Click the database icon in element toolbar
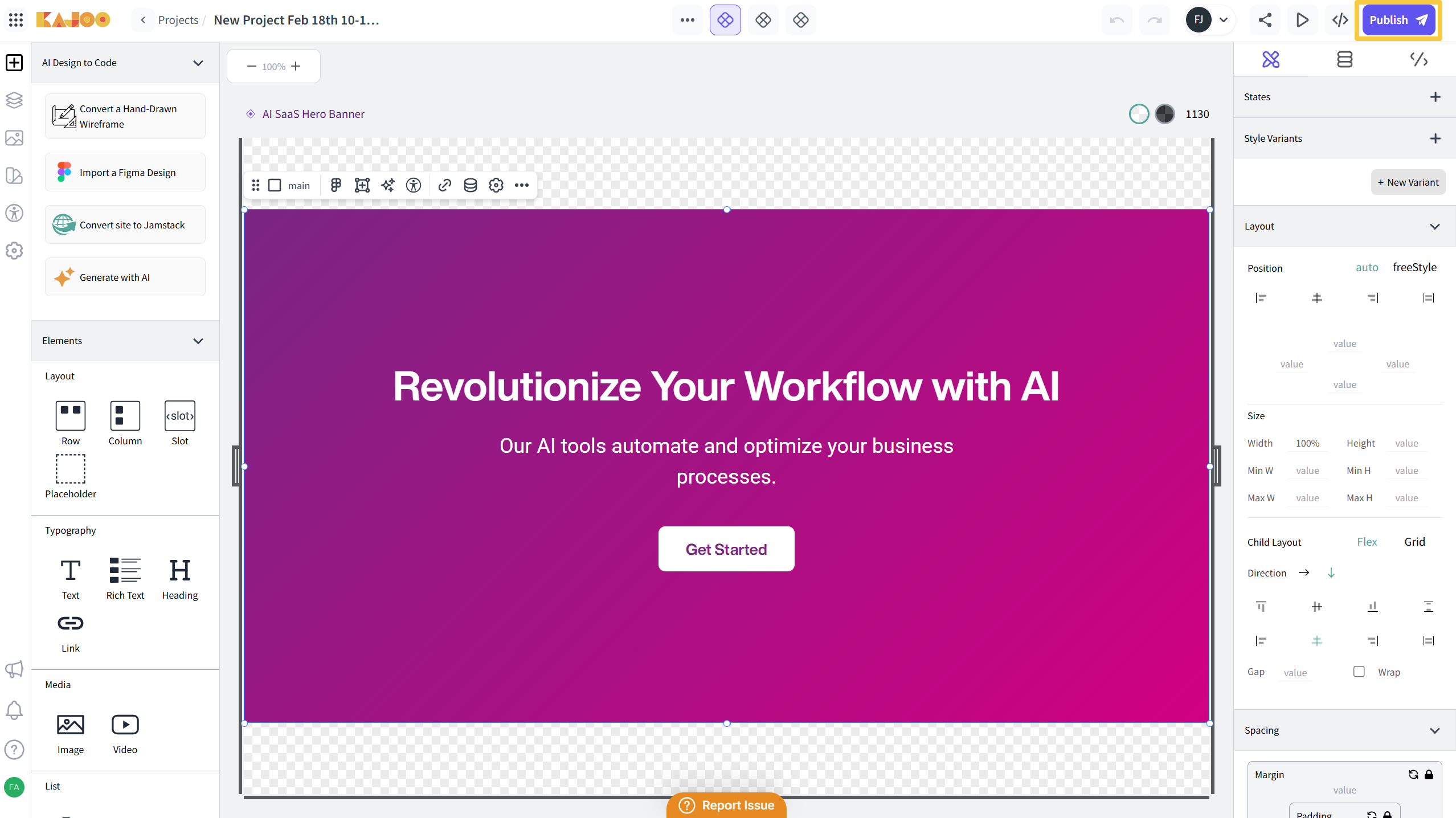The image size is (1456, 818). coord(470,185)
